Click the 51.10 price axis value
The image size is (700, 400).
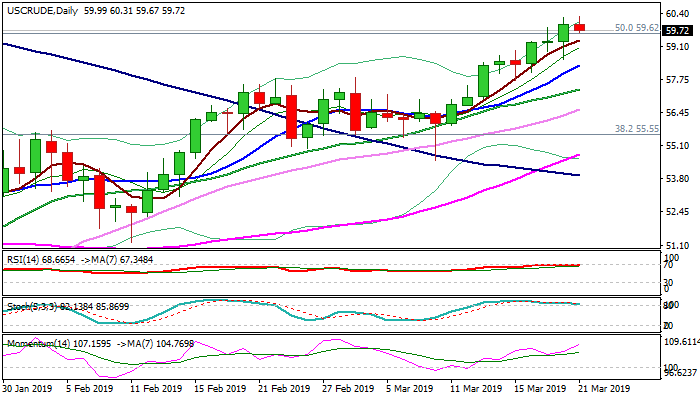(679, 245)
